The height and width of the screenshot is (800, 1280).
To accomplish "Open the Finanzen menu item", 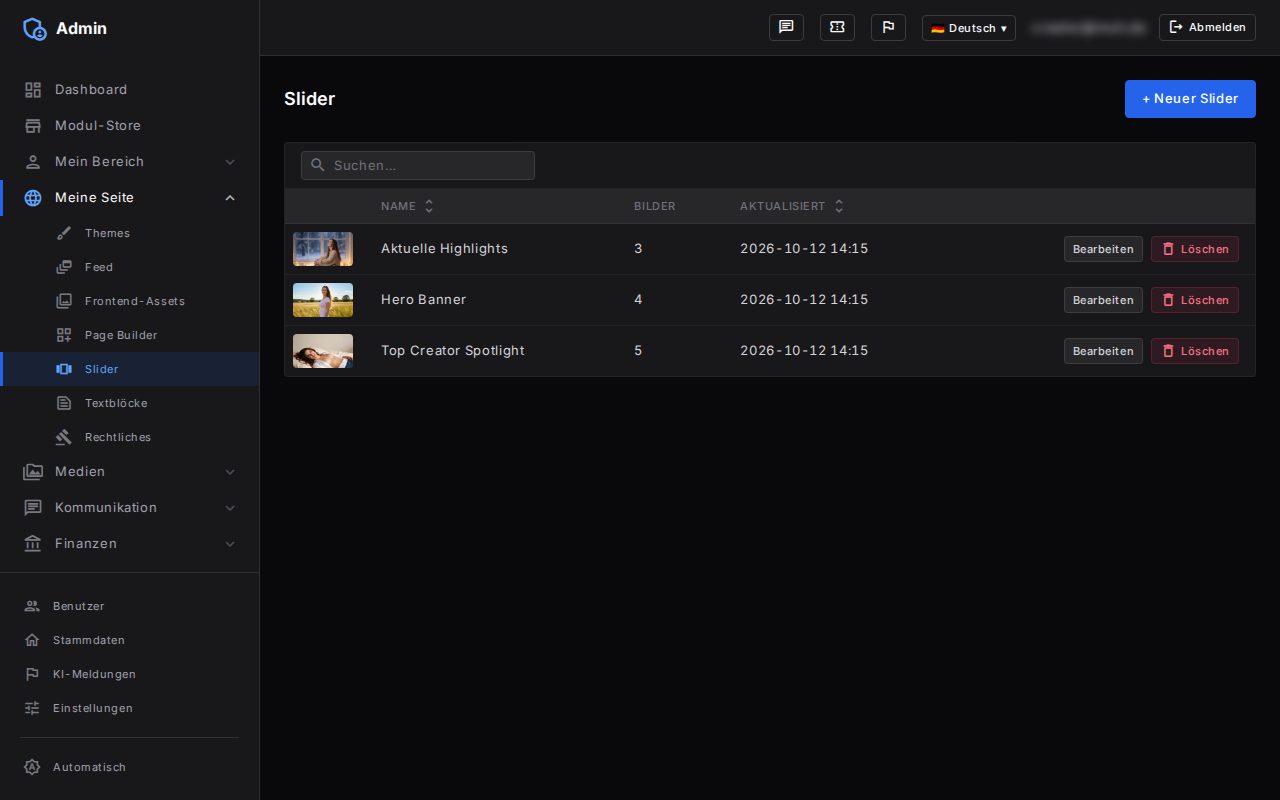I will [x=130, y=544].
